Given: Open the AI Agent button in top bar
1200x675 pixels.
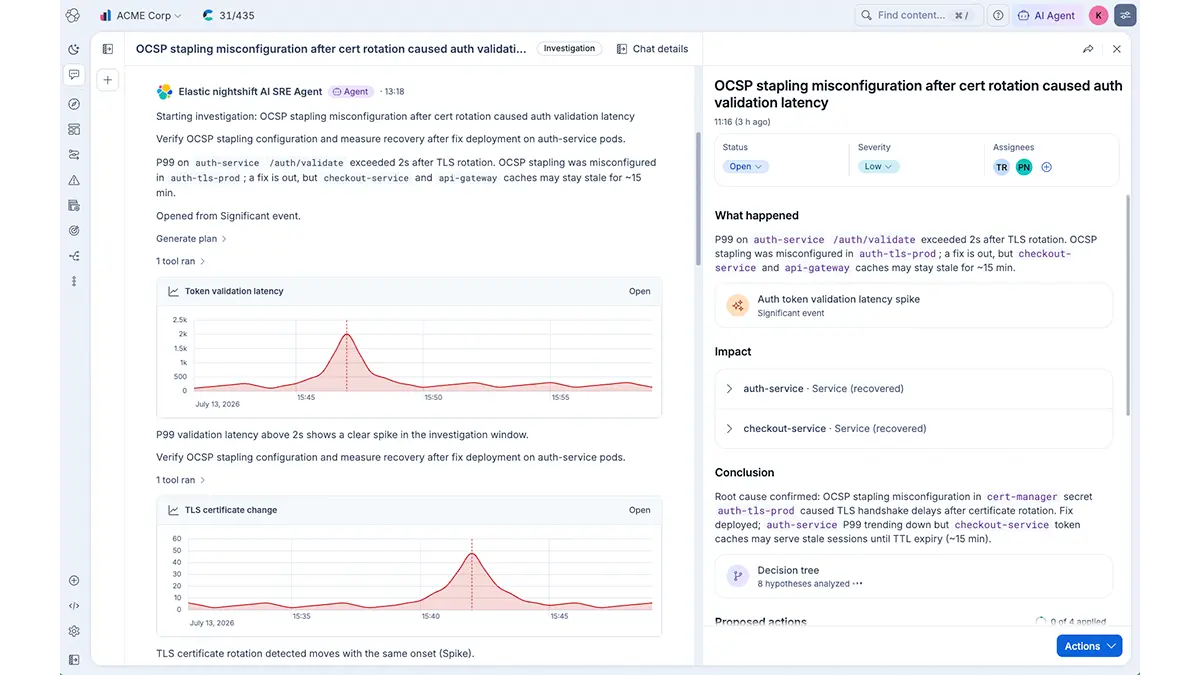Looking at the screenshot, I should coord(1047,15).
